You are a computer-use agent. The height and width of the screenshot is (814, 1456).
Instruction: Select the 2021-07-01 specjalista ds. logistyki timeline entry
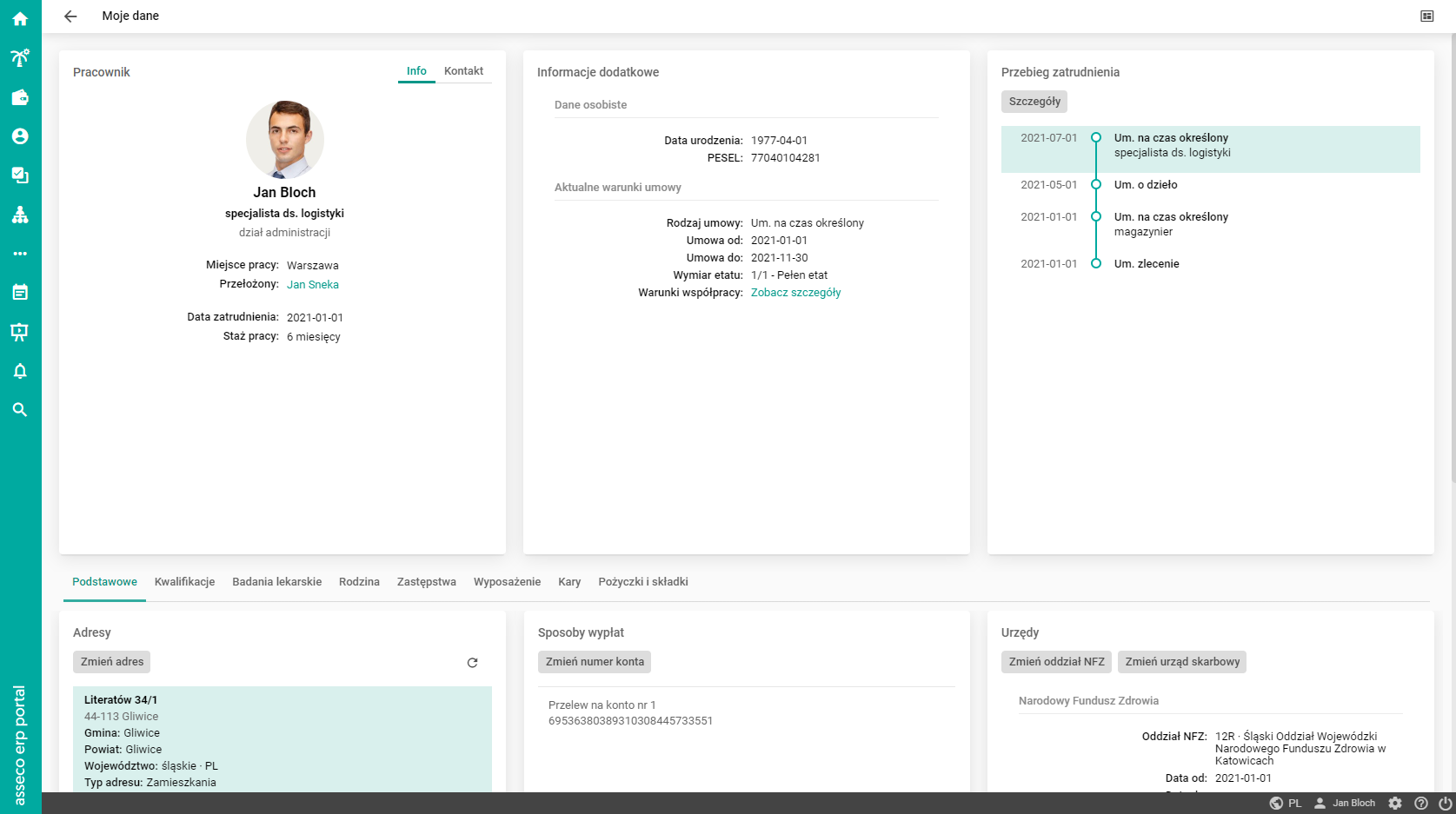[x=1210, y=149]
